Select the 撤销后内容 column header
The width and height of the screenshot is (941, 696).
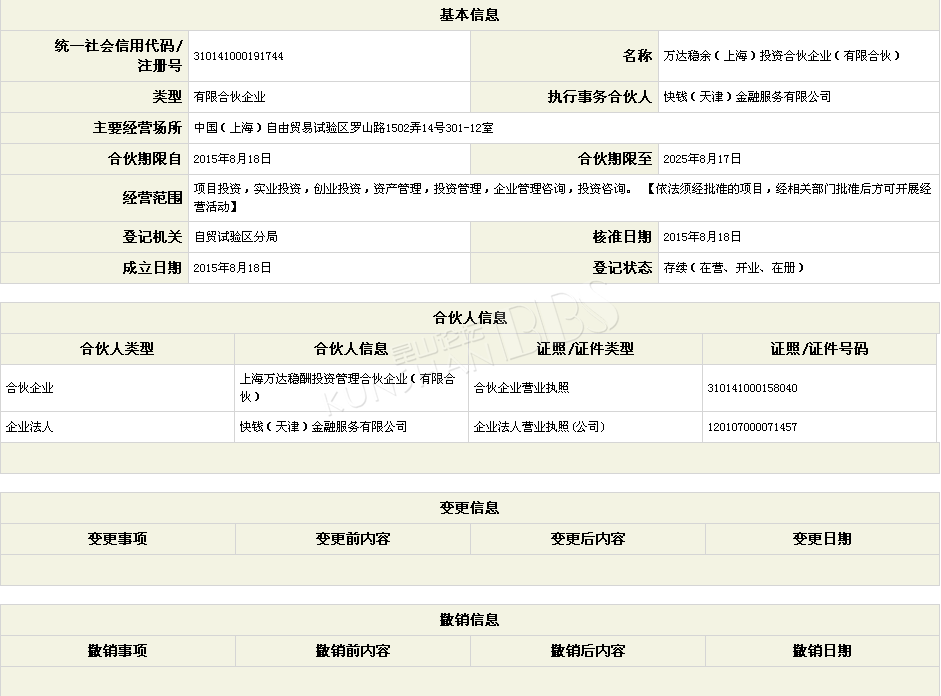point(588,651)
